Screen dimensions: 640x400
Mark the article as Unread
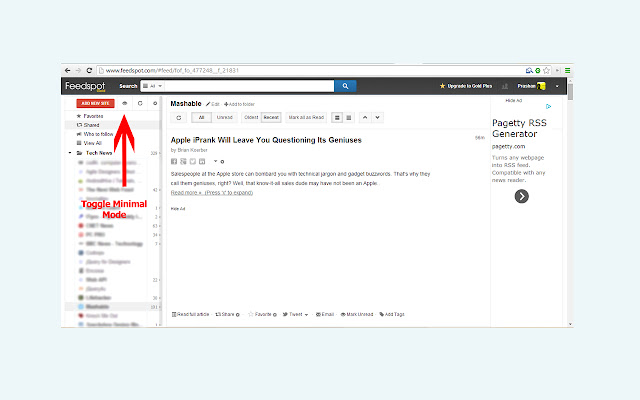tap(357, 314)
